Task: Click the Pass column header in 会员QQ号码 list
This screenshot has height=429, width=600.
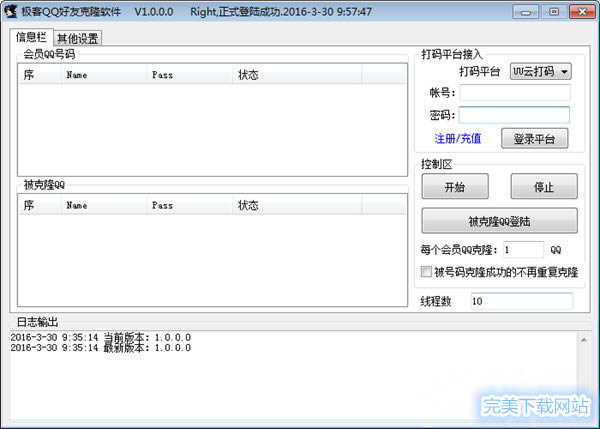Action: tap(190, 75)
